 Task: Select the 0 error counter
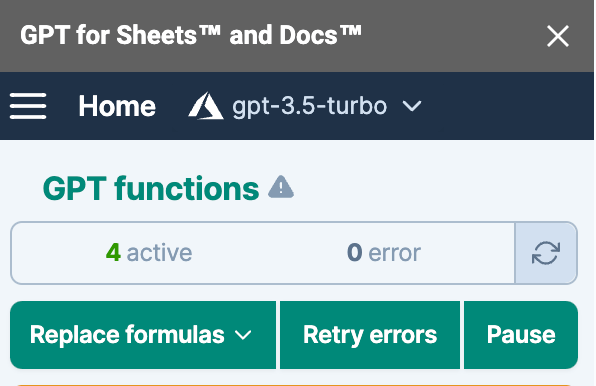tap(384, 253)
